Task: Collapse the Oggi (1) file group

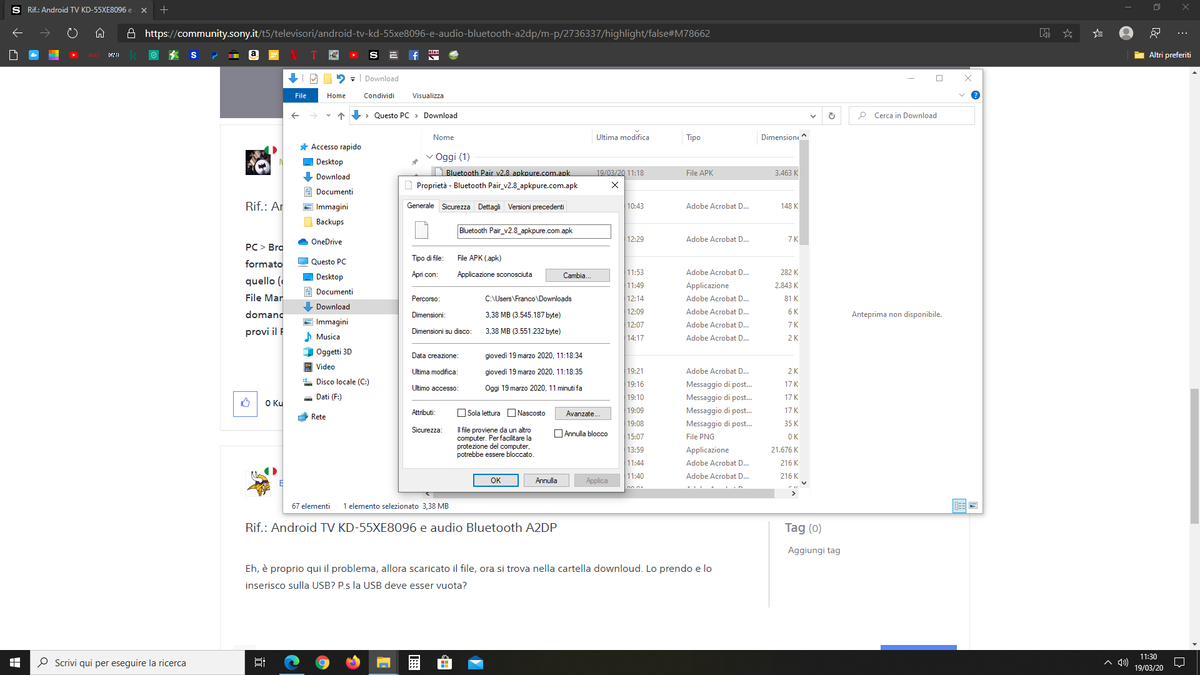Action: (430, 156)
